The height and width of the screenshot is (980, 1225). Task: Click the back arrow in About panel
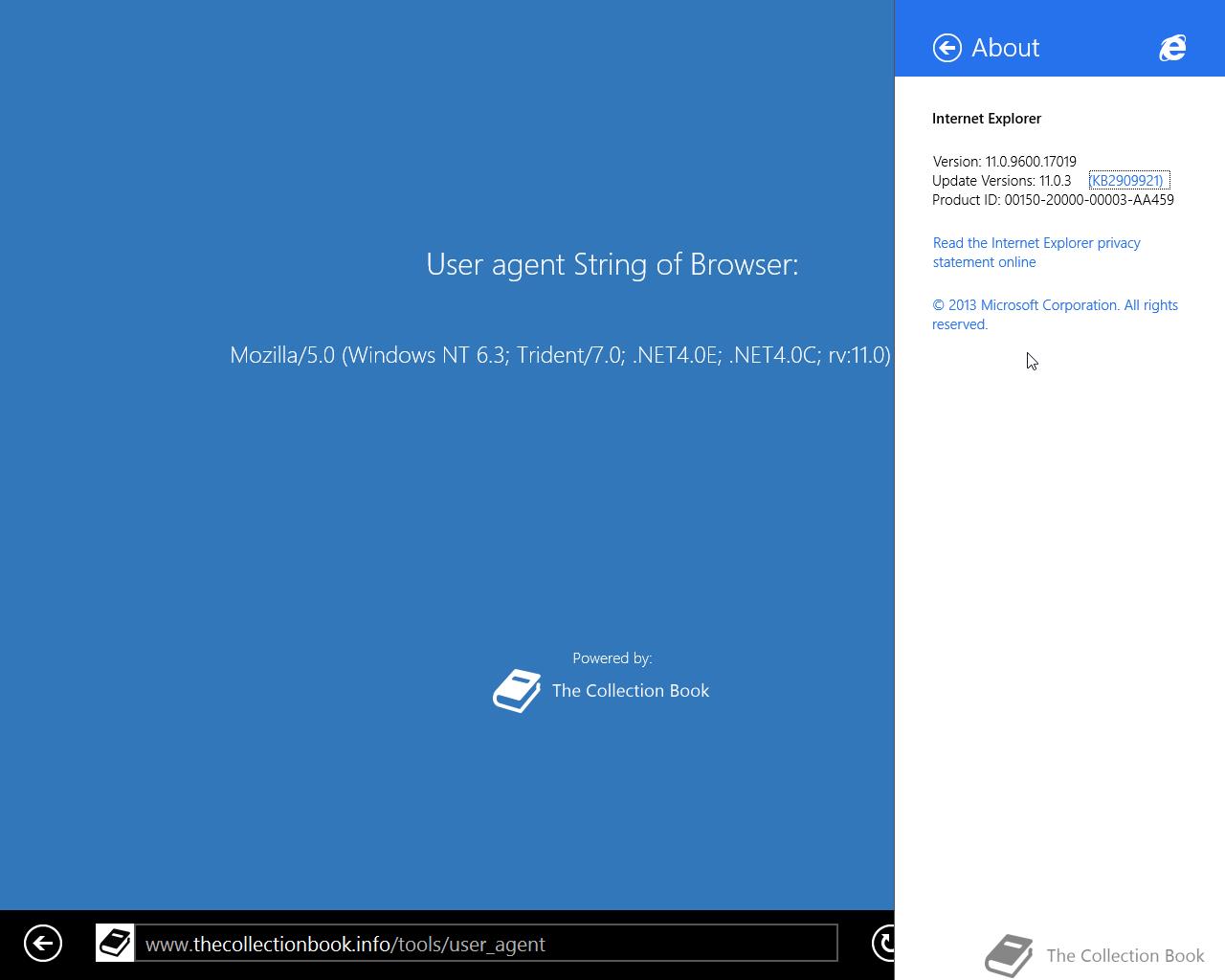(x=947, y=48)
